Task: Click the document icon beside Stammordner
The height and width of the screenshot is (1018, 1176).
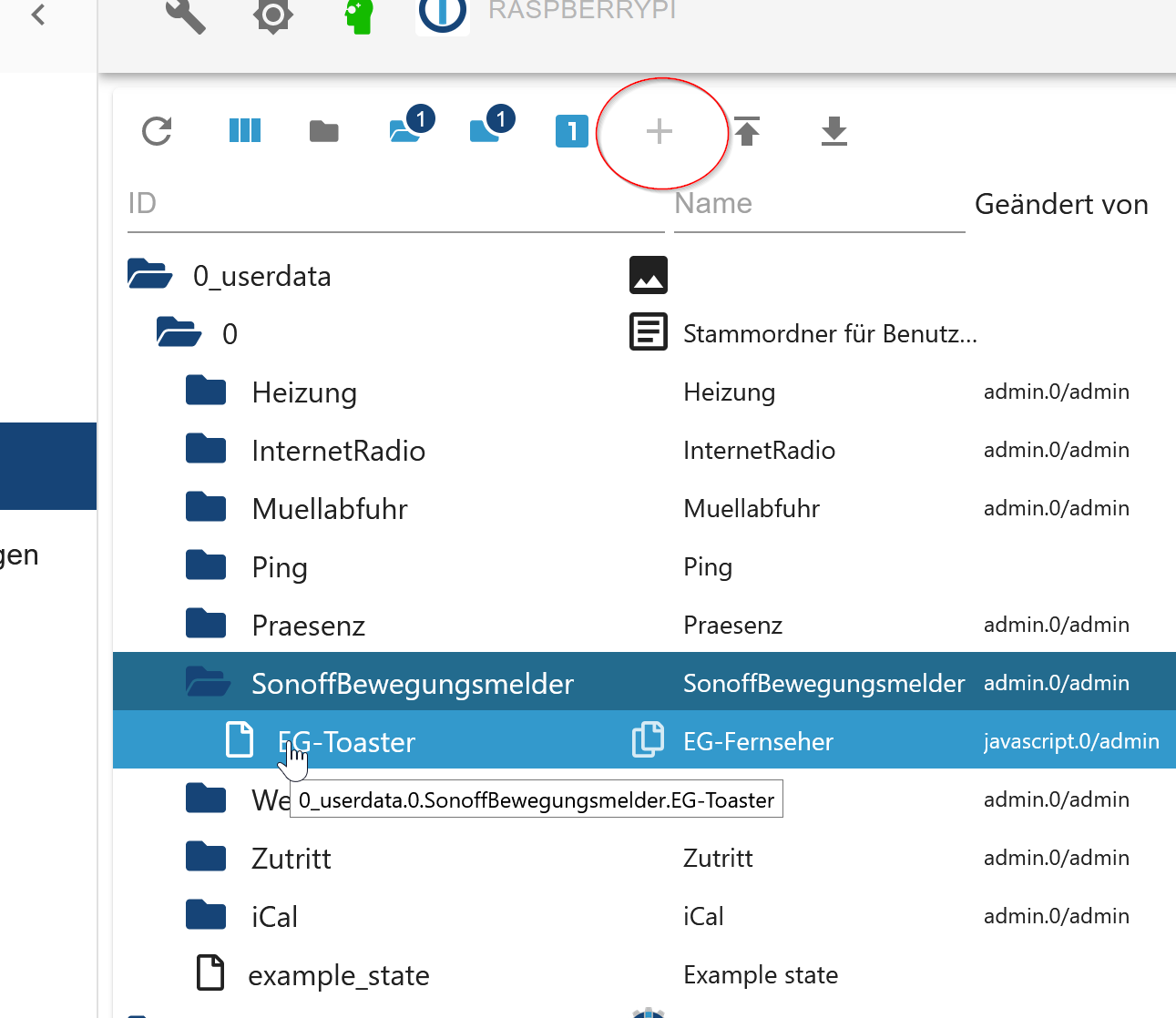Action: click(649, 332)
